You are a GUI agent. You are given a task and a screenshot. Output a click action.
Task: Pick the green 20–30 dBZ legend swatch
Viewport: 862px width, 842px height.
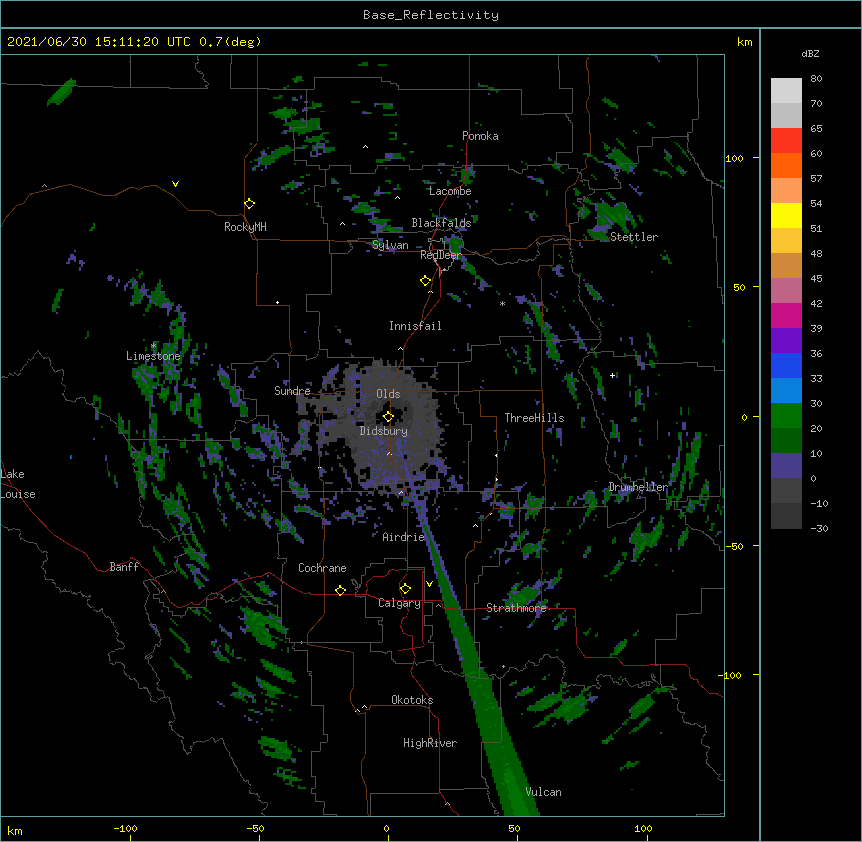[786, 416]
